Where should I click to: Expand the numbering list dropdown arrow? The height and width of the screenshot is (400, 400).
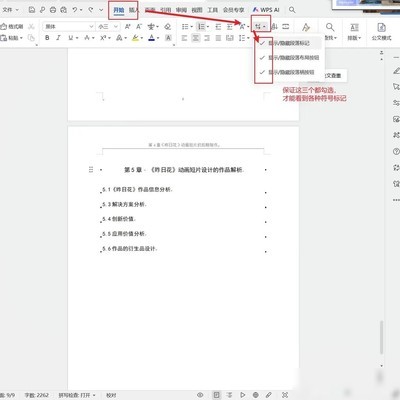(x=208, y=27)
